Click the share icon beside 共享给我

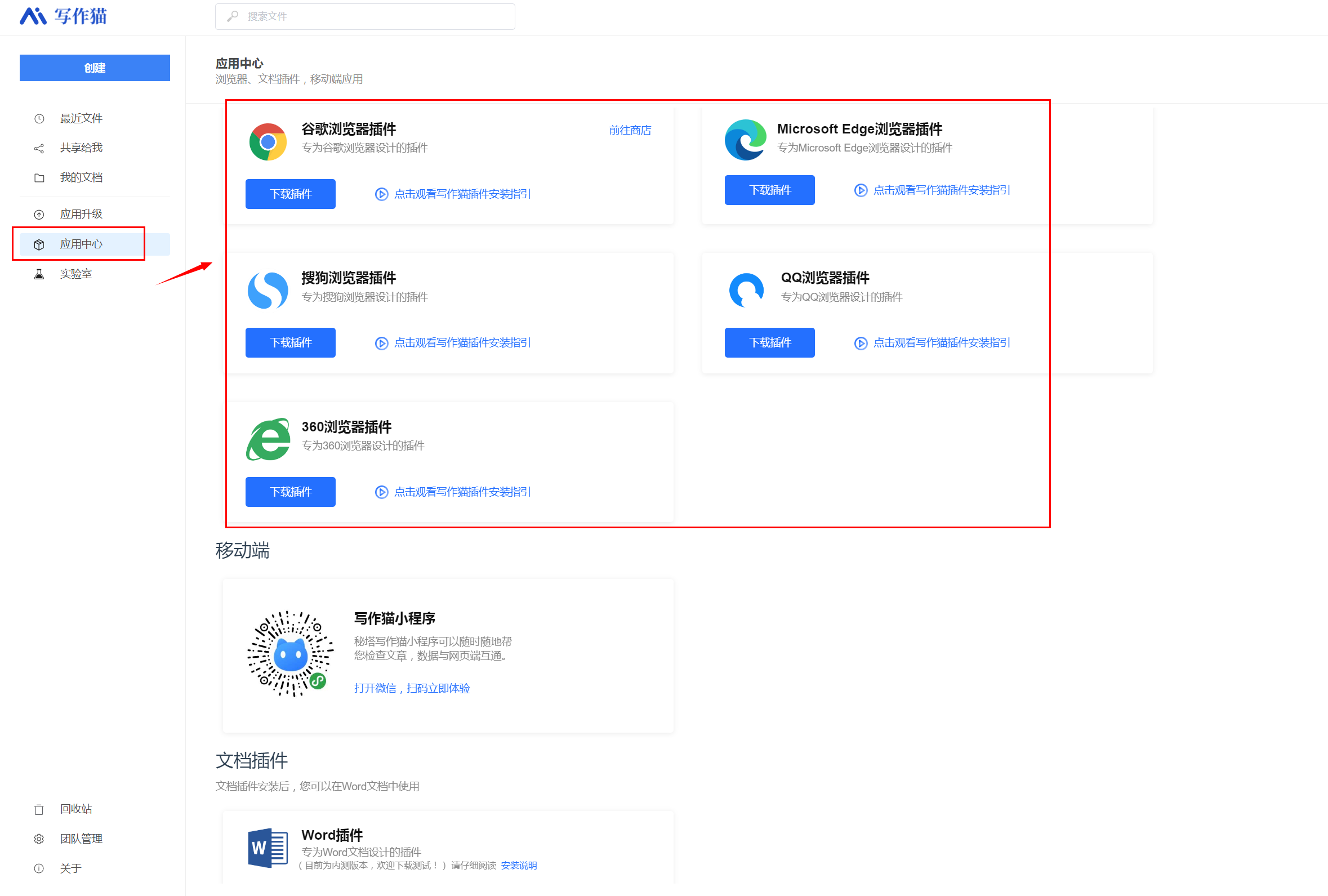[x=39, y=149]
